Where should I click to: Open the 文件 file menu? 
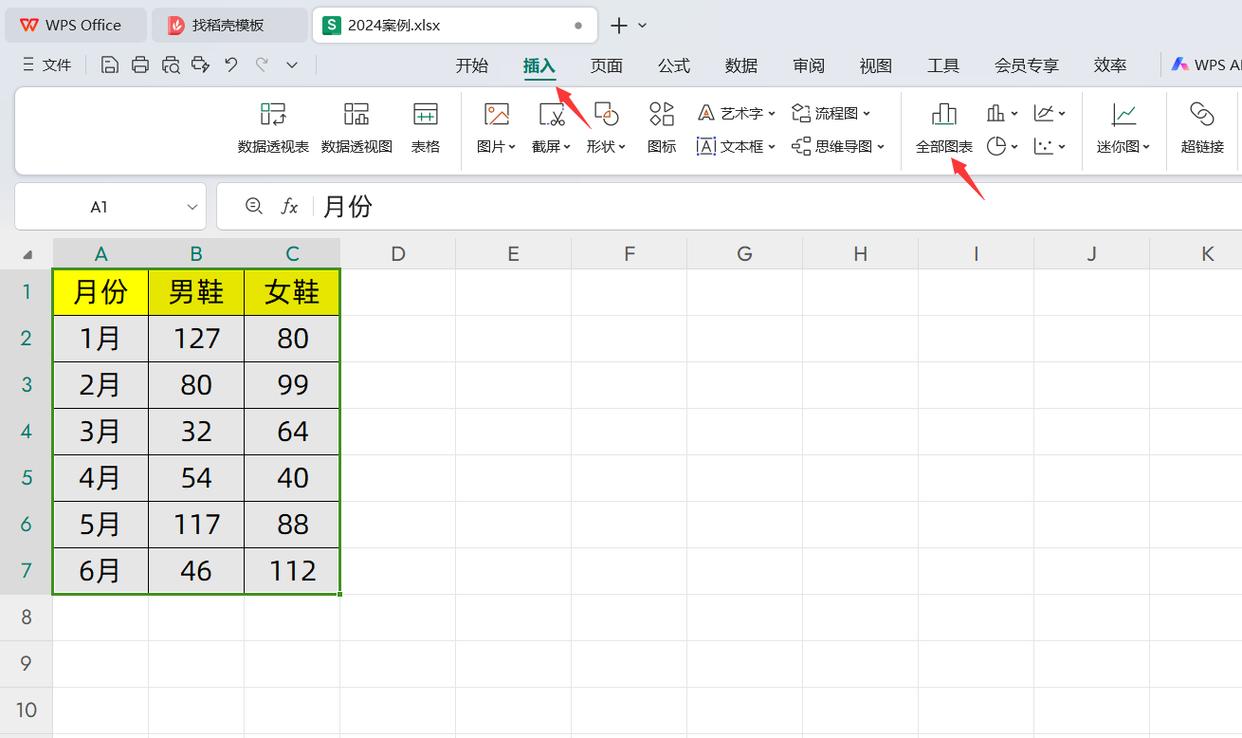(46, 65)
